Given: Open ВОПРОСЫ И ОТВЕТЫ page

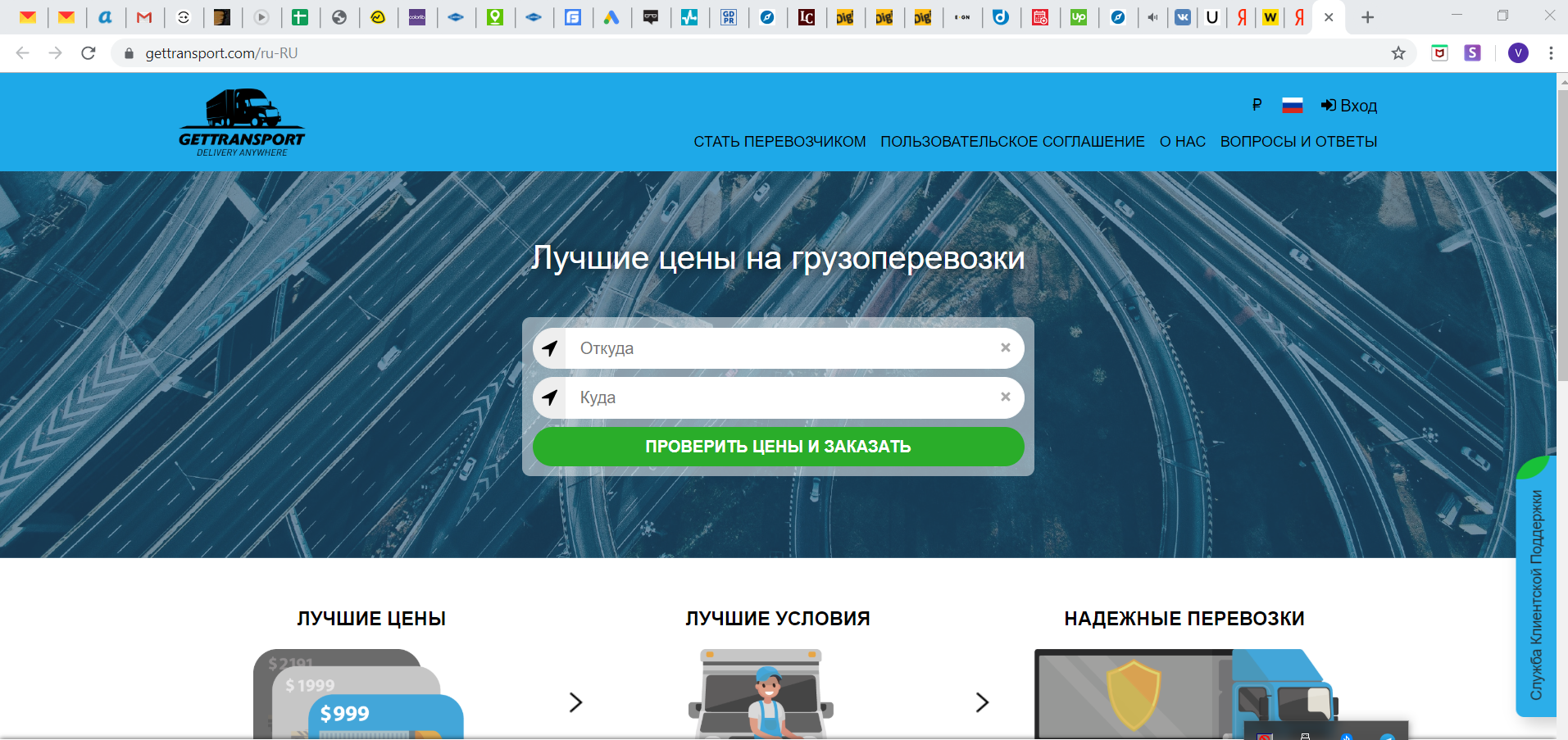Looking at the screenshot, I should (1298, 142).
